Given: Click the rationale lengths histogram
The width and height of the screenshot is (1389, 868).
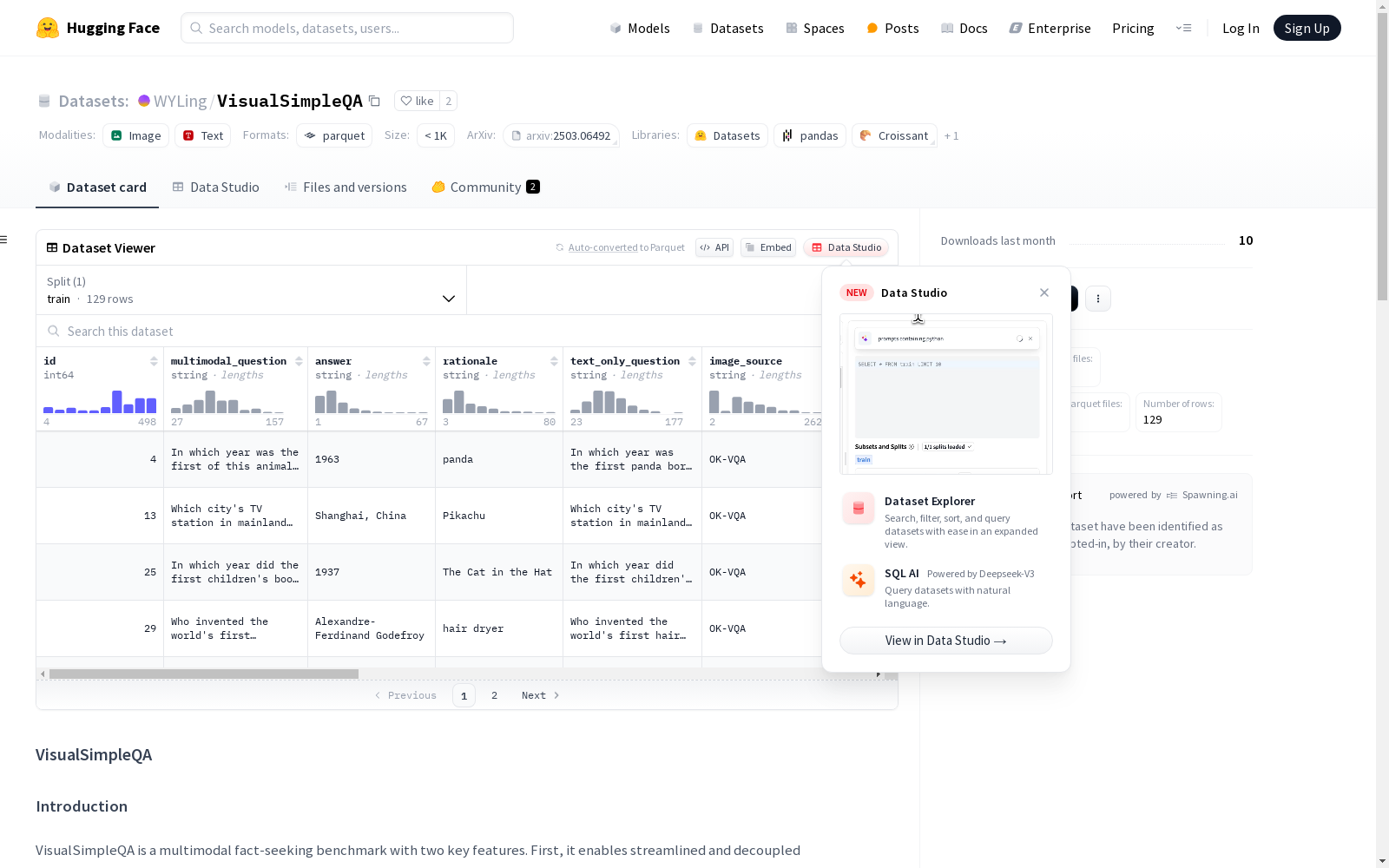Looking at the screenshot, I should click(499, 401).
